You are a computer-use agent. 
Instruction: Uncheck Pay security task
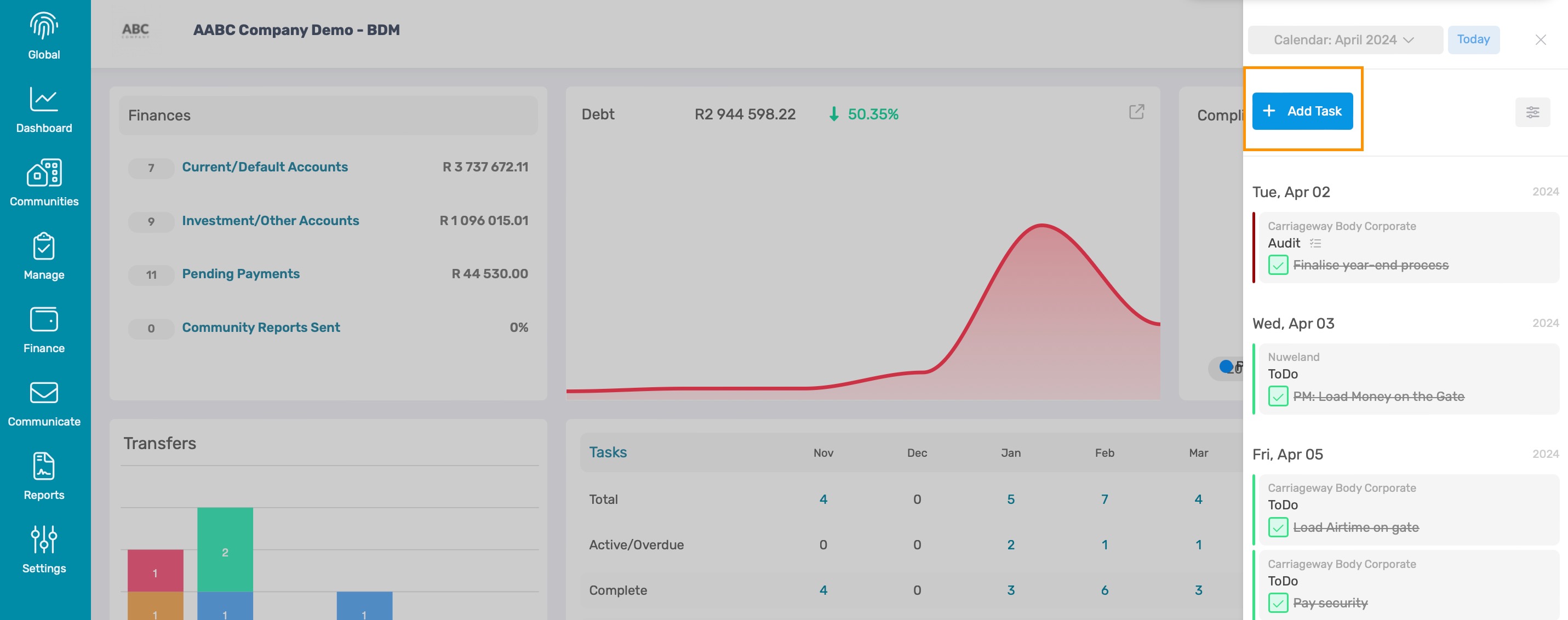pyautogui.click(x=1278, y=603)
